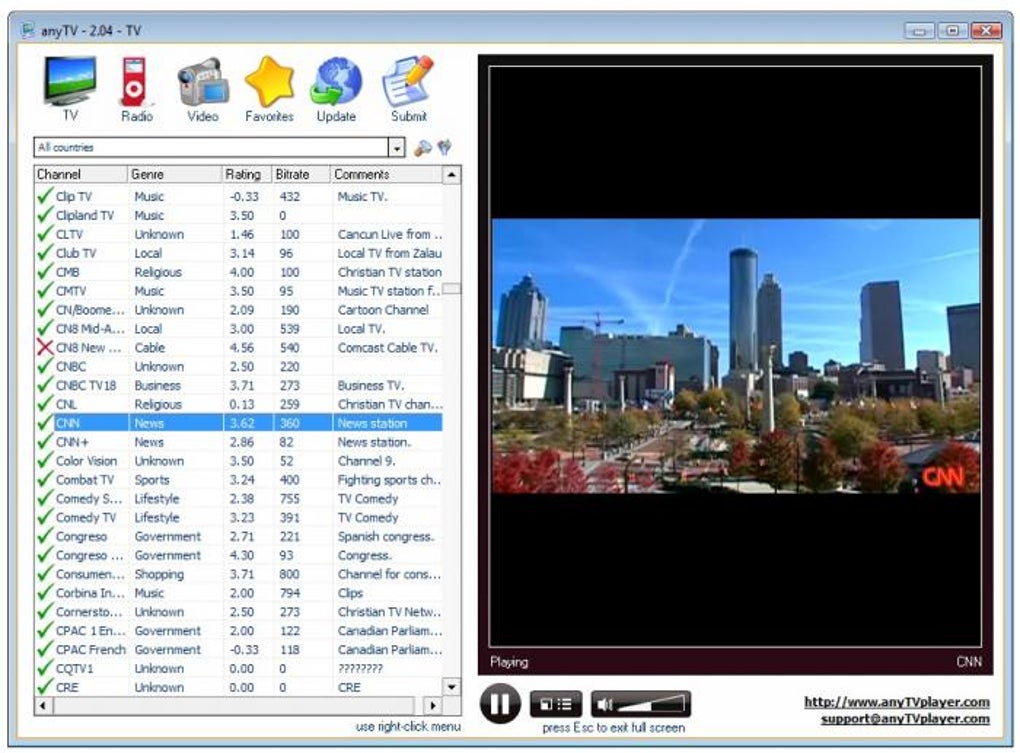Select the Color Vision channel
The image size is (1020, 753).
tap(239, 460)
